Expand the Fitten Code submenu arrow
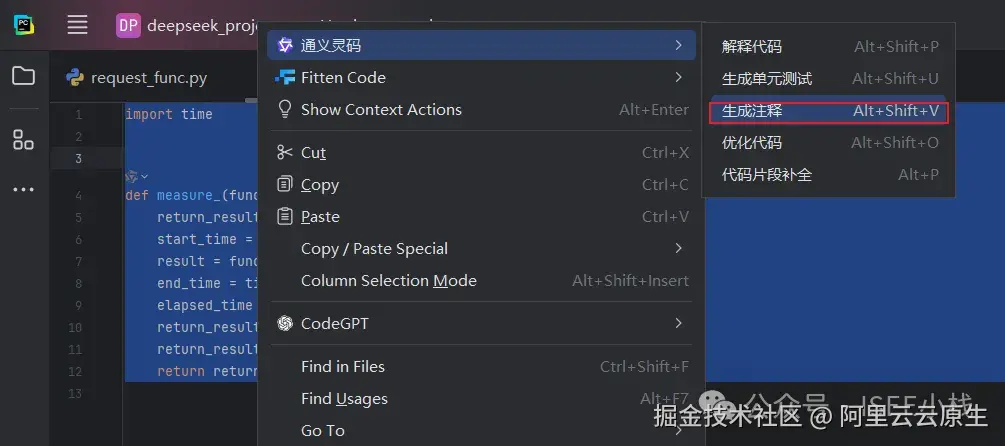Screen dimensions: 1005x446 click(x=678, y=77)
